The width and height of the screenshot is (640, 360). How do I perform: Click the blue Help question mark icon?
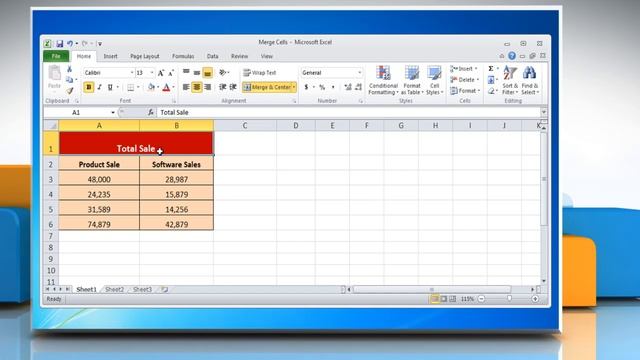(x=511, y=56)
